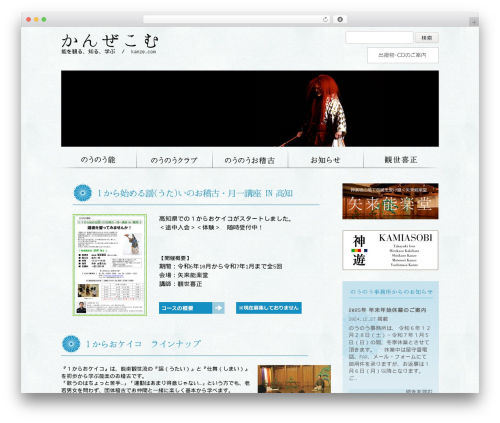Click blue flower icon beside ラインナップ heading

[x=71, y=344]
